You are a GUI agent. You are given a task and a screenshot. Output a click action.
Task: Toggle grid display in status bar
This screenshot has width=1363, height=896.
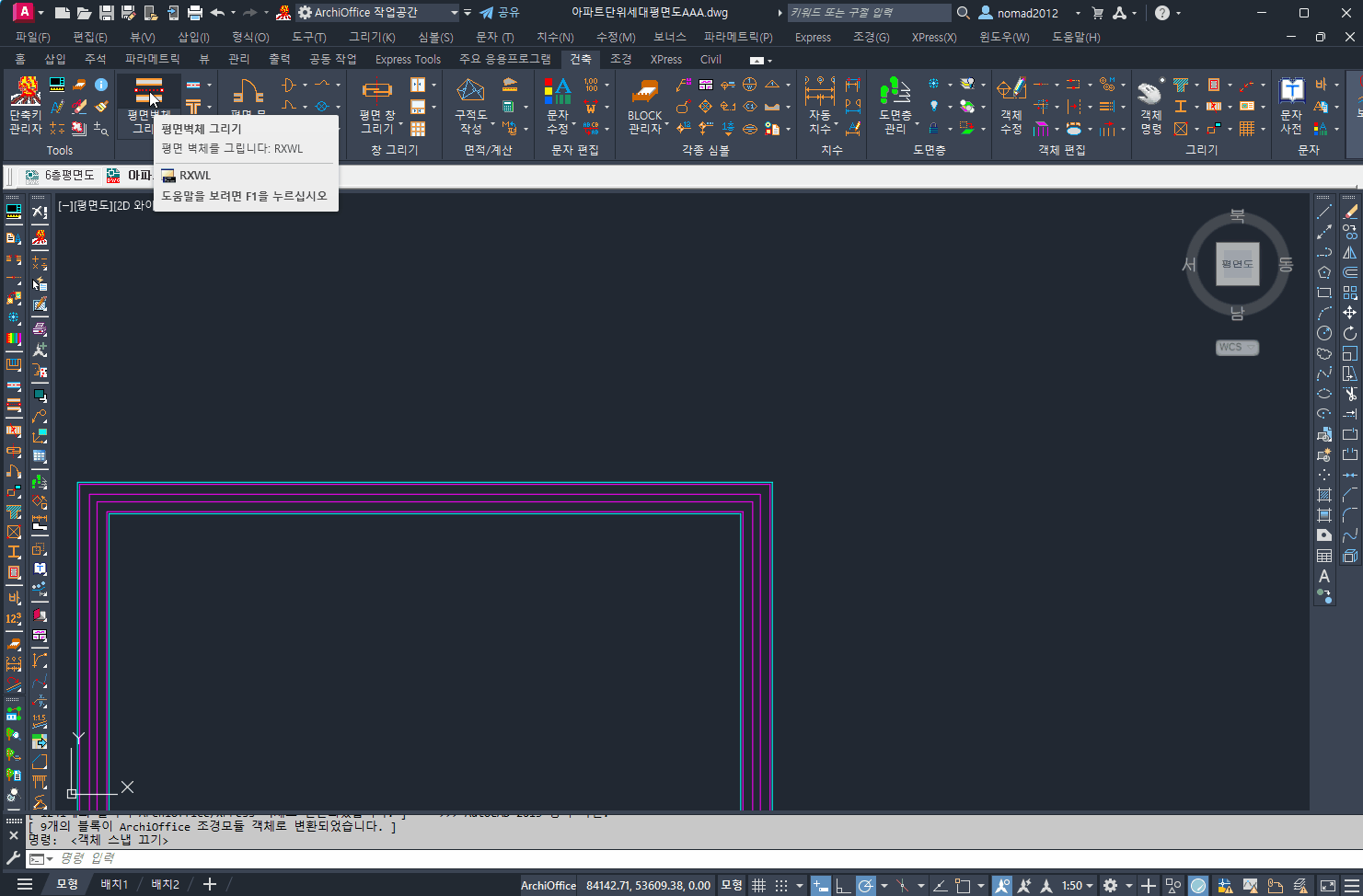point(758,885)
